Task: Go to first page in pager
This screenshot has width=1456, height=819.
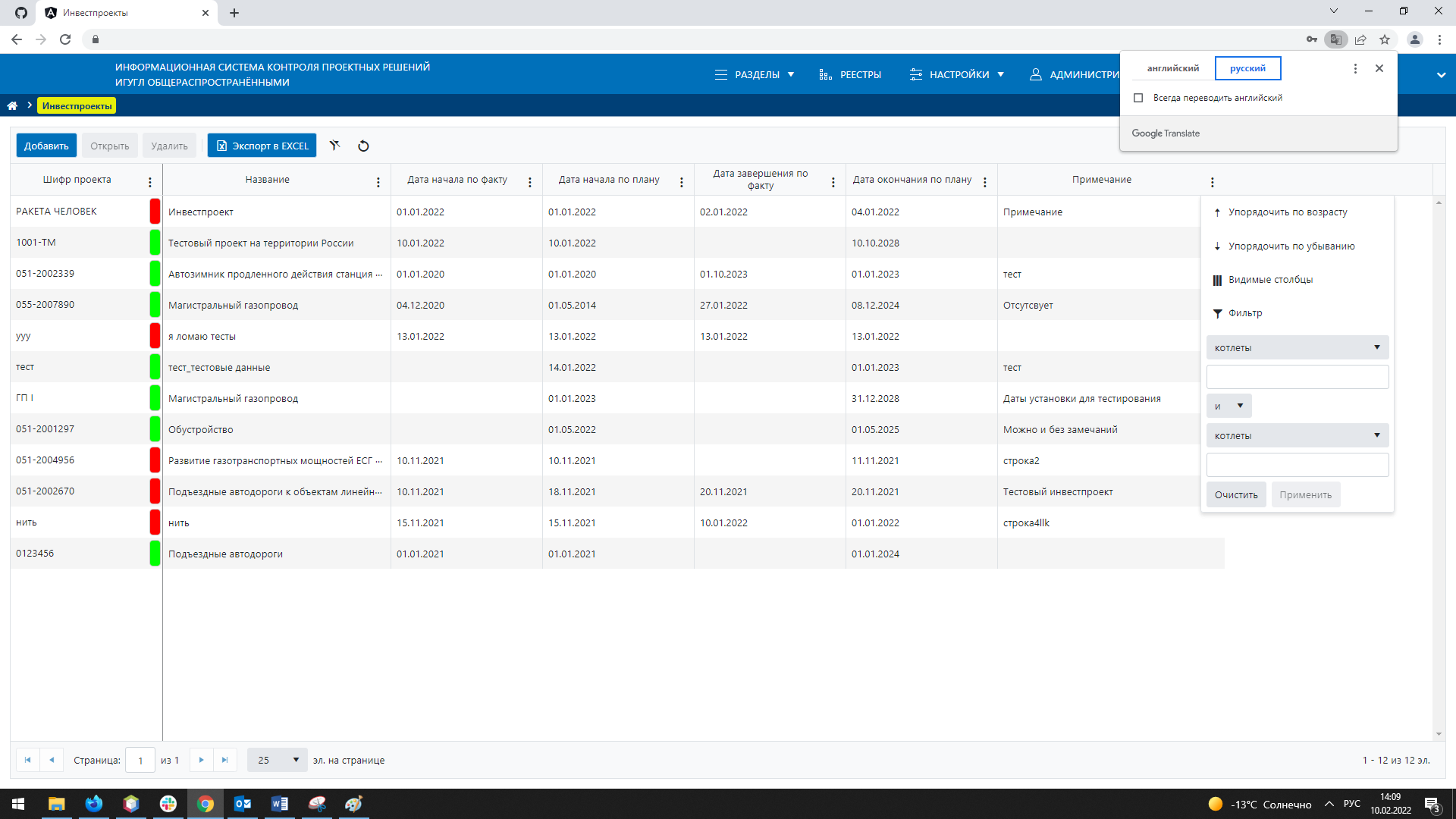Action: tap(27, 760)
